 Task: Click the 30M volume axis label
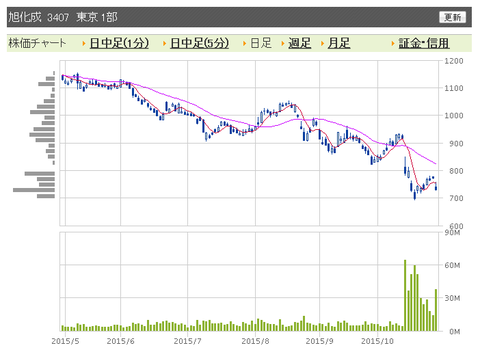pos(452,298)
